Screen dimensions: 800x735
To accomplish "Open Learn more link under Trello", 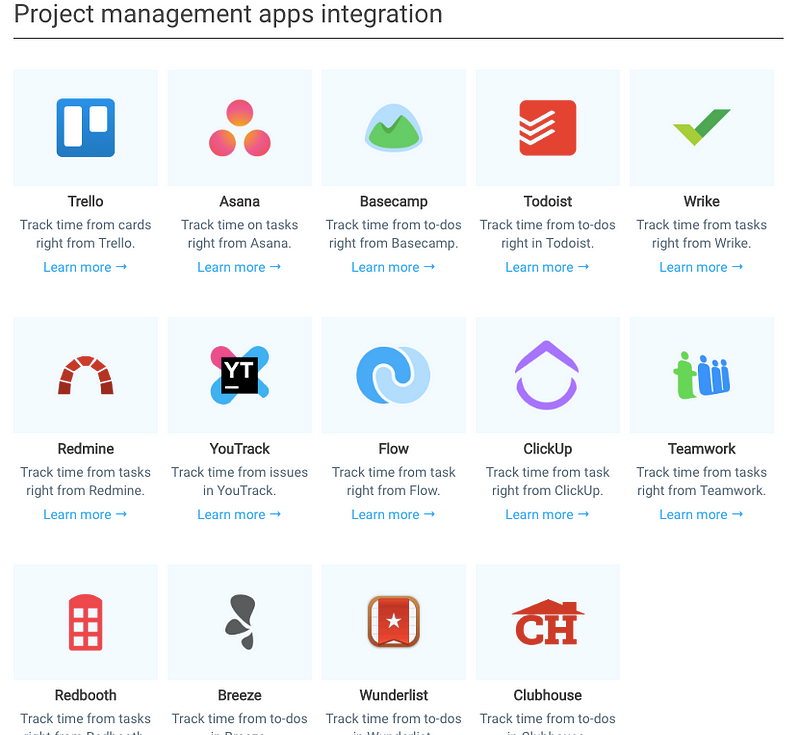I will (x=85, y=267).
